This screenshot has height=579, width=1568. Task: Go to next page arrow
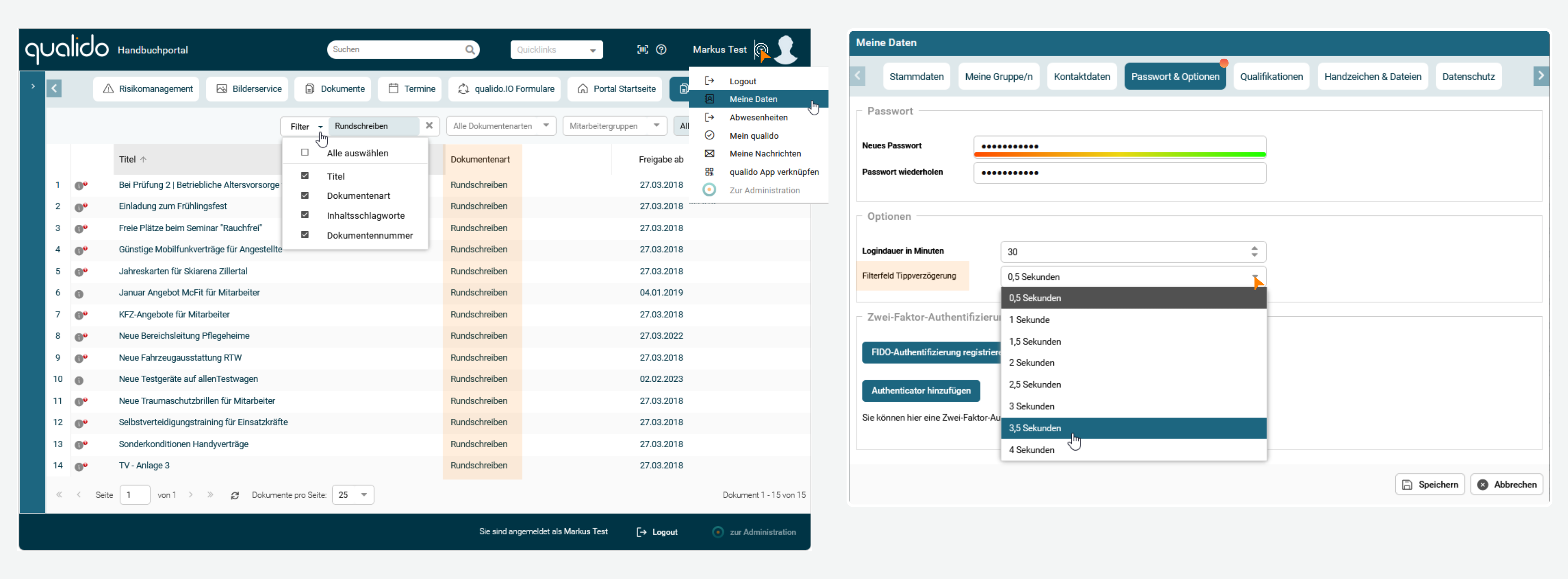191,494
